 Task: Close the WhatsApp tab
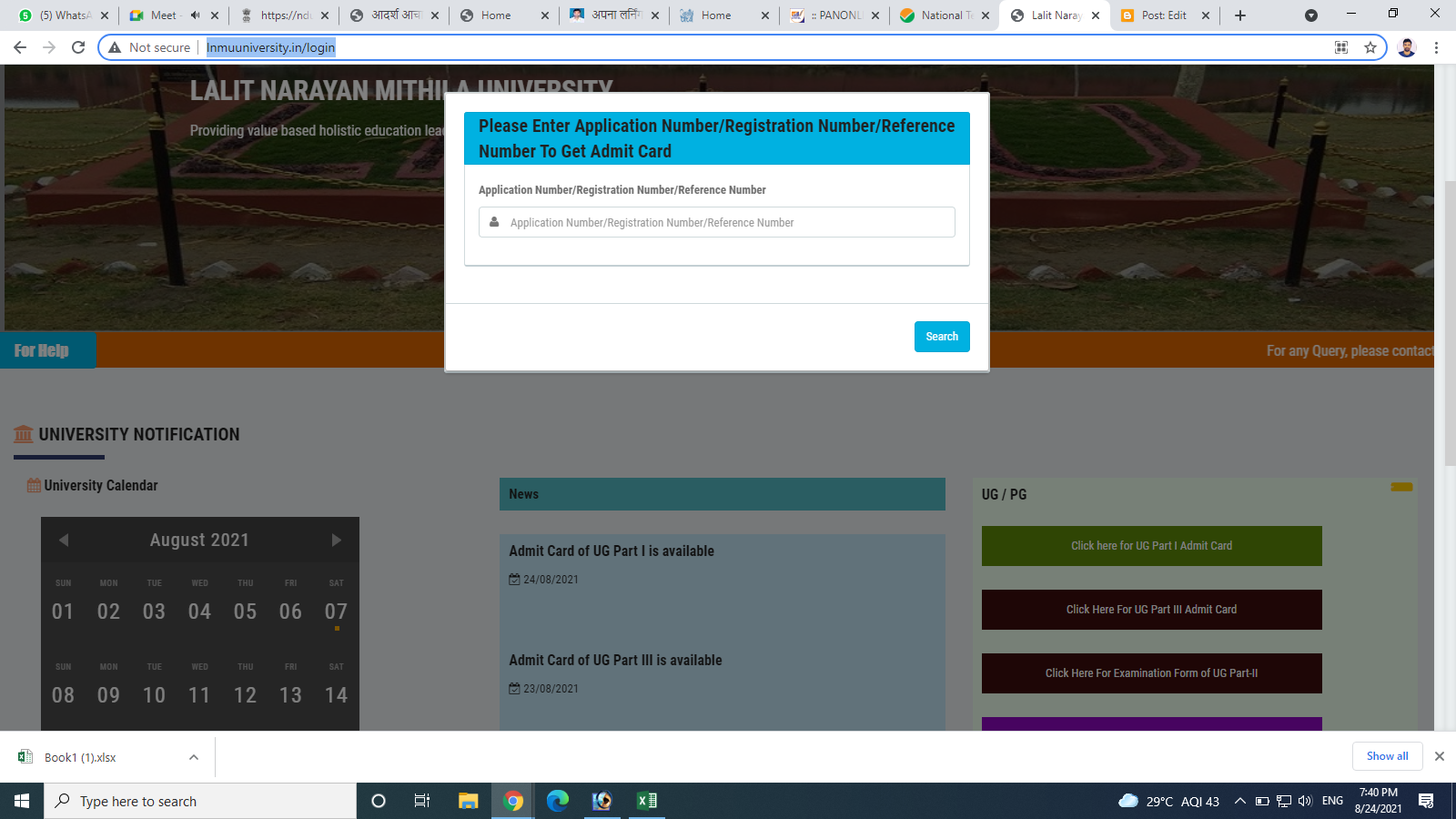pos(105,15)
